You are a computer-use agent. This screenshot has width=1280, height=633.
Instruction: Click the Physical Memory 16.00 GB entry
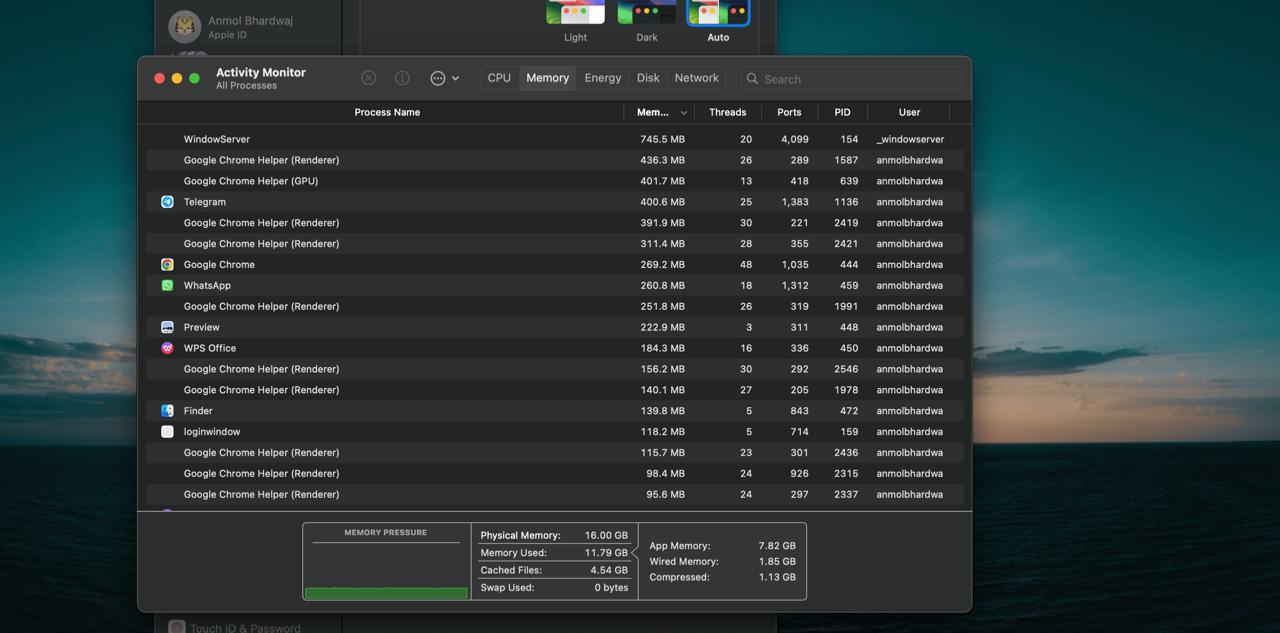pos(554,535)
